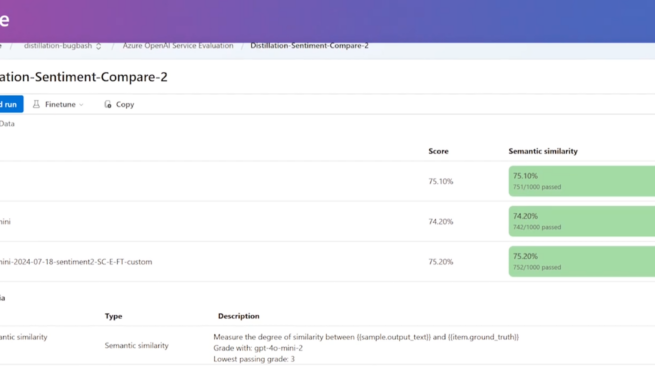Viewport: 655px width, 368px height.
Task: Click the Finetune button label
Action: click(x=60, y=104)
